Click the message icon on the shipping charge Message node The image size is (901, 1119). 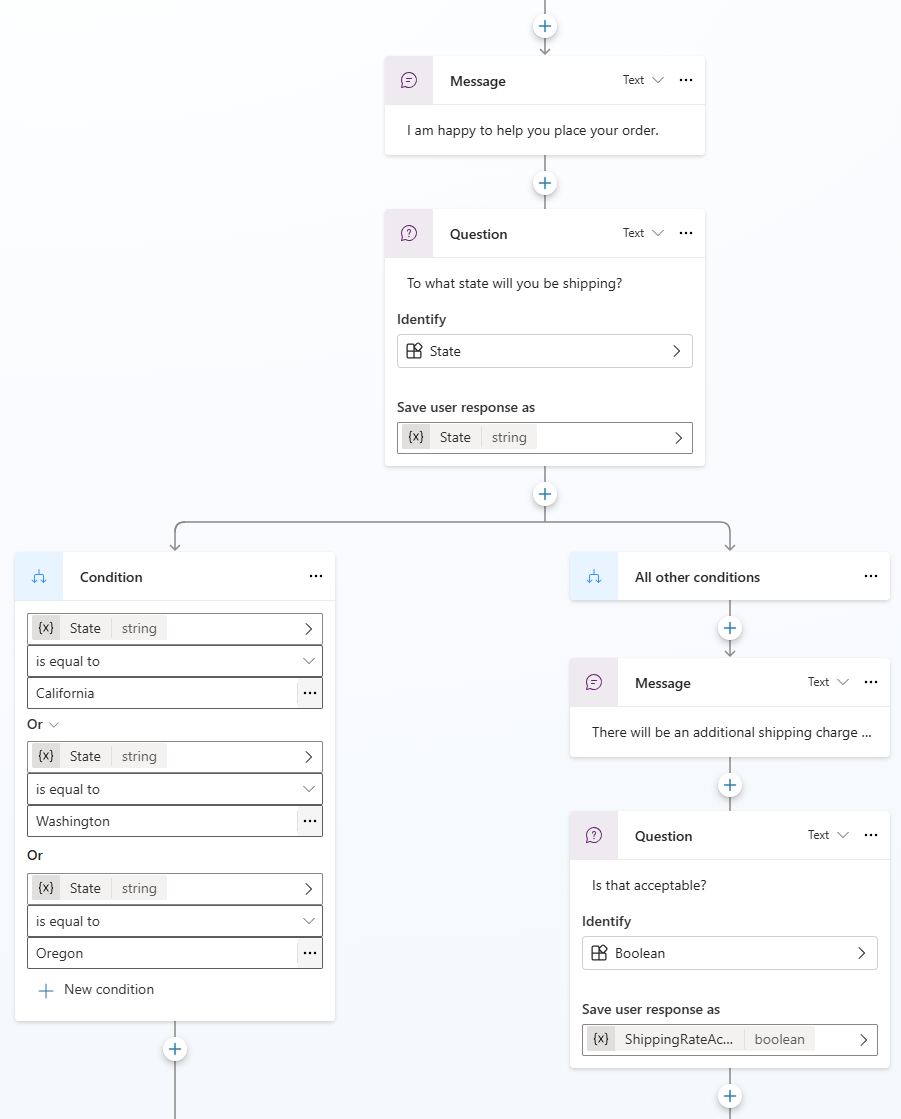593,682
